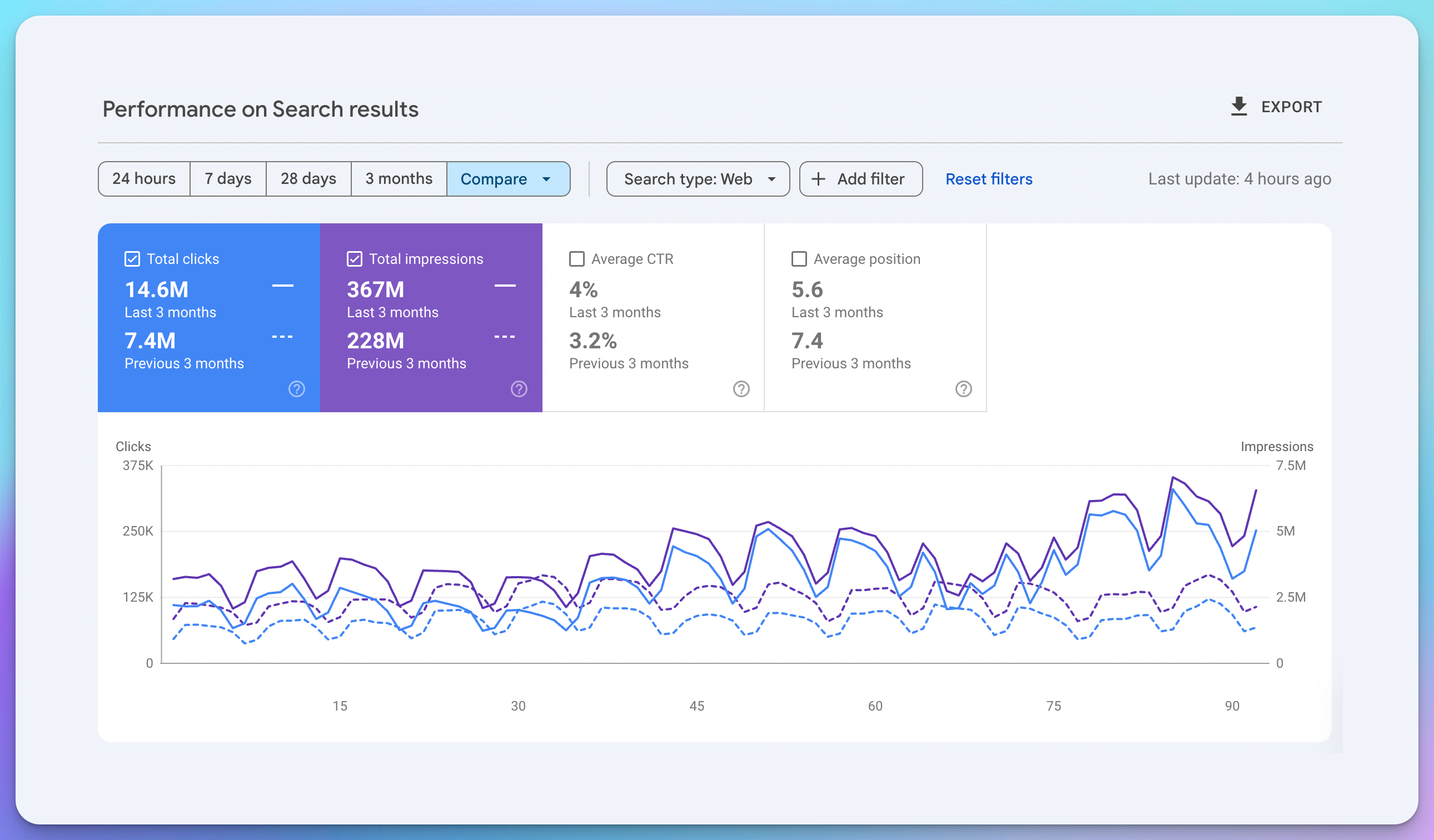Image resolution: width=1434 pixels, height=840 pixels.
Task: Select the 7 days range tab
Action: (x=228, y=179)
